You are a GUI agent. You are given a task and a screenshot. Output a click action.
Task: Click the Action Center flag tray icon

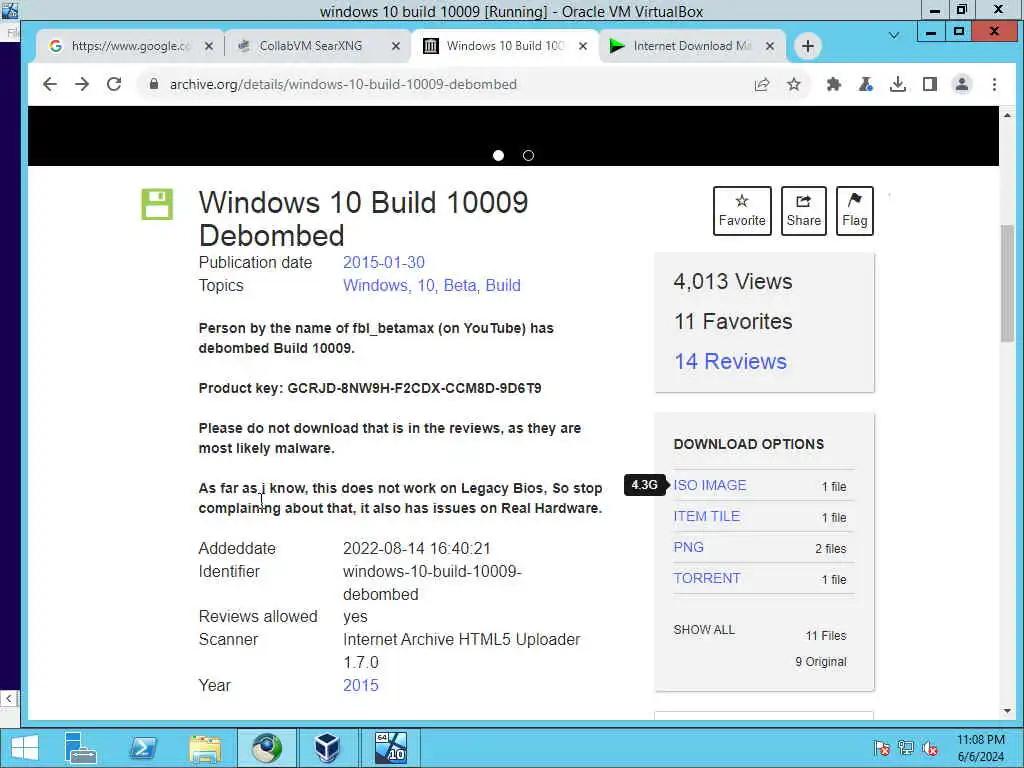(882, 748)
